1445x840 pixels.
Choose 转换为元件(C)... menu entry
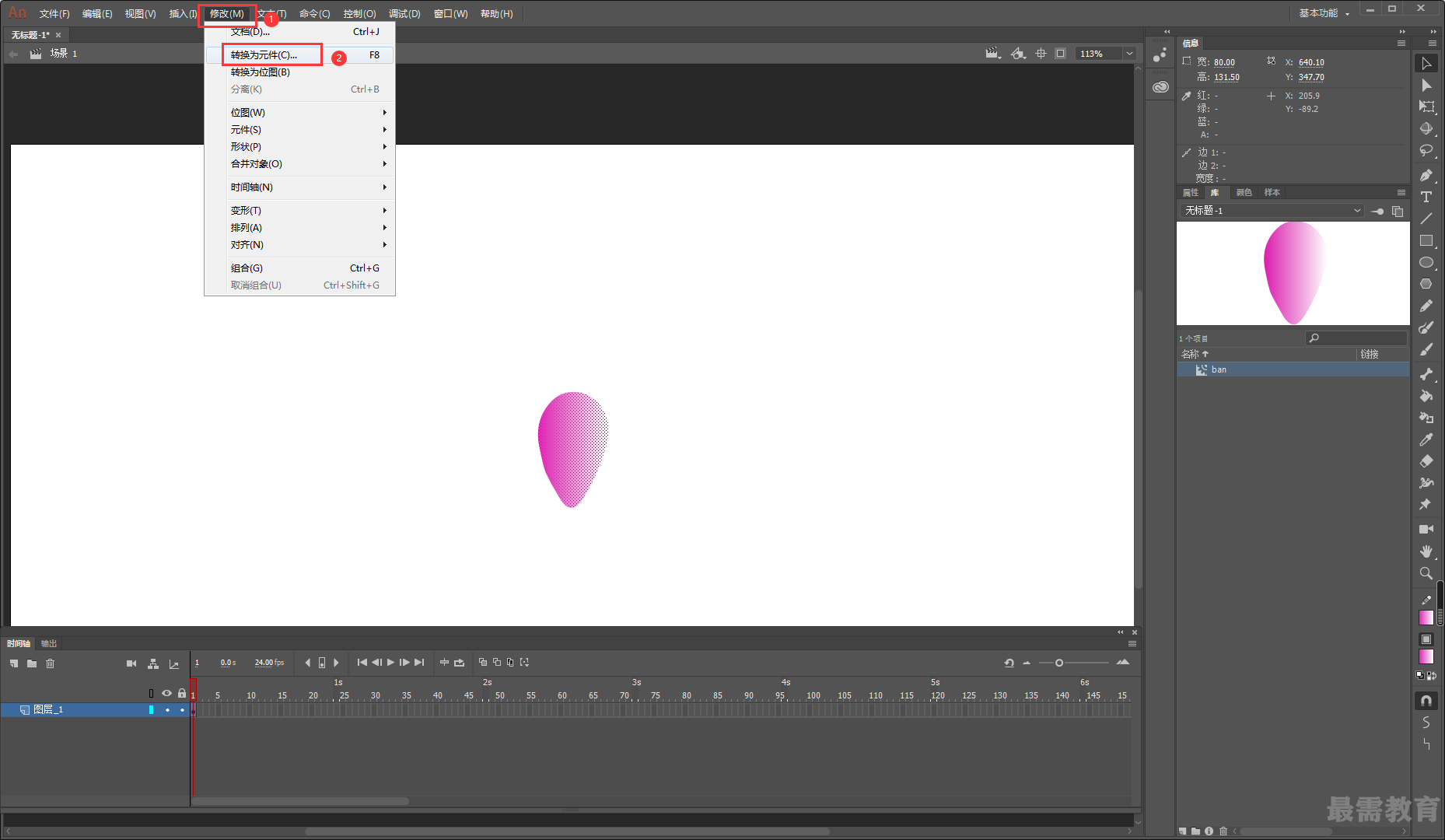pos(299,55)
